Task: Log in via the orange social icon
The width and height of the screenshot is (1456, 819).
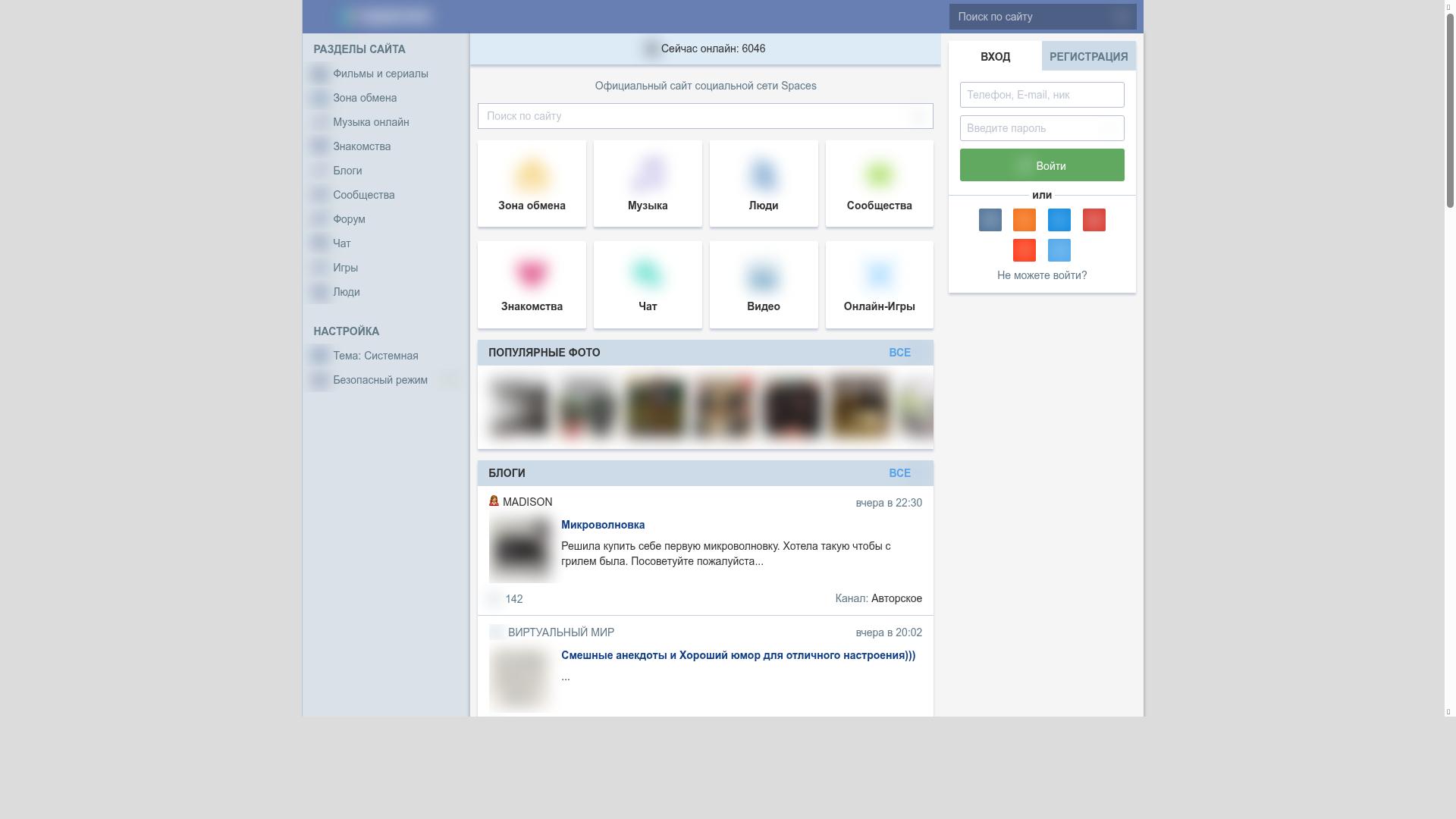Action: tap(1024, 220)
